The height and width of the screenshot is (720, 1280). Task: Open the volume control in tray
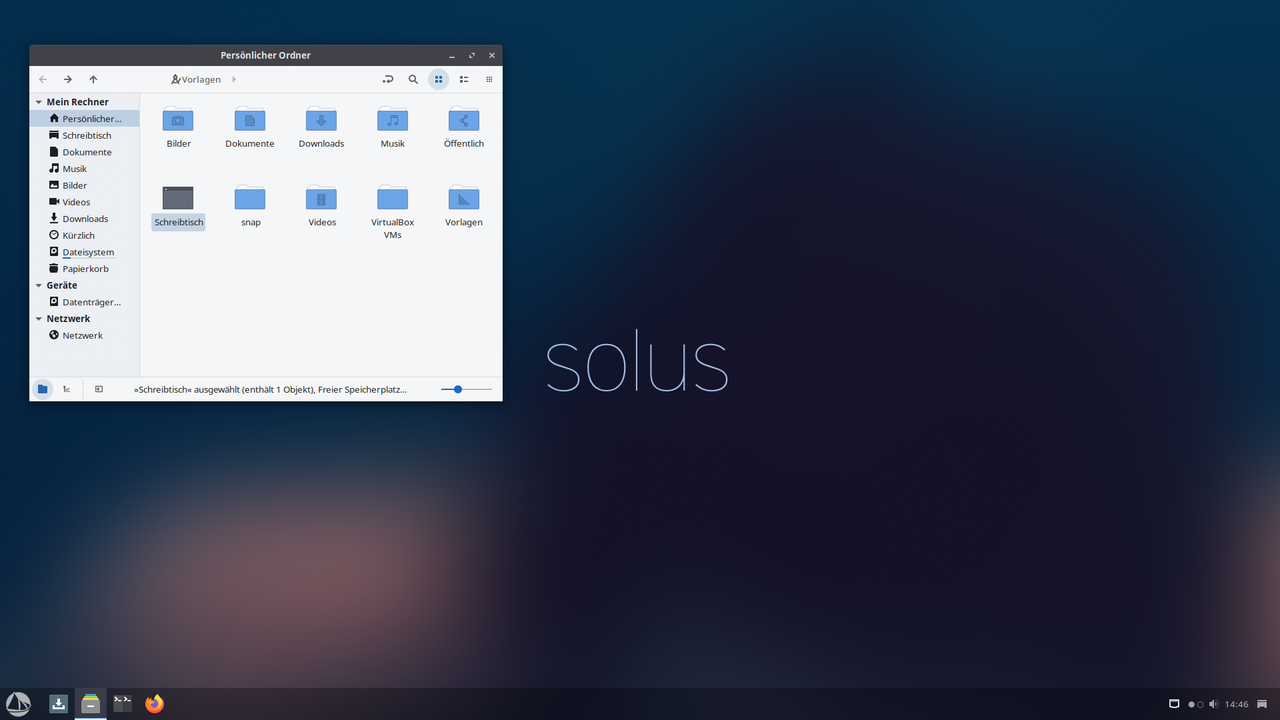pos(1213,704)
